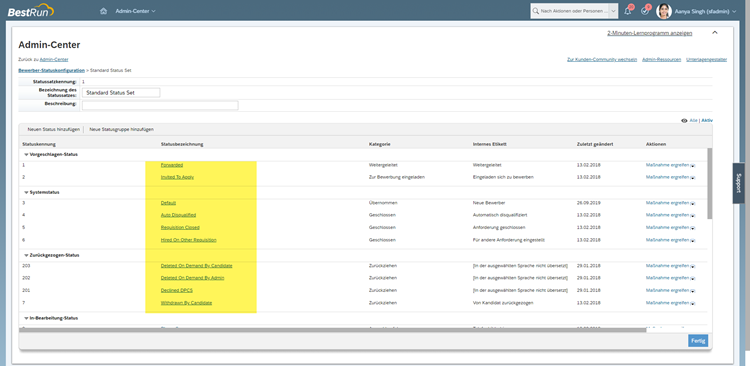Open action arrow for Invited To Apply row
The height and width of the screenshot is (366, 750).
tap(693, 177)
